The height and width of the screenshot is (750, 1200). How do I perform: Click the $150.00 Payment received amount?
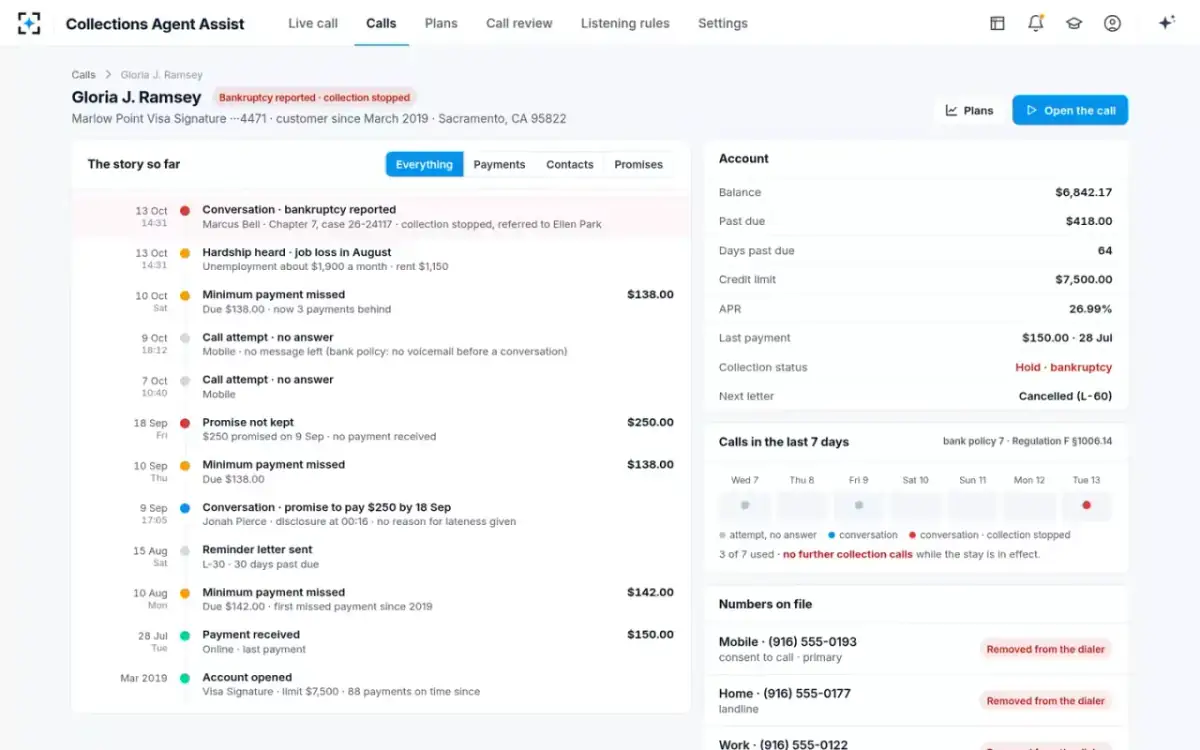pyautogui.click(x=650, y=634)
